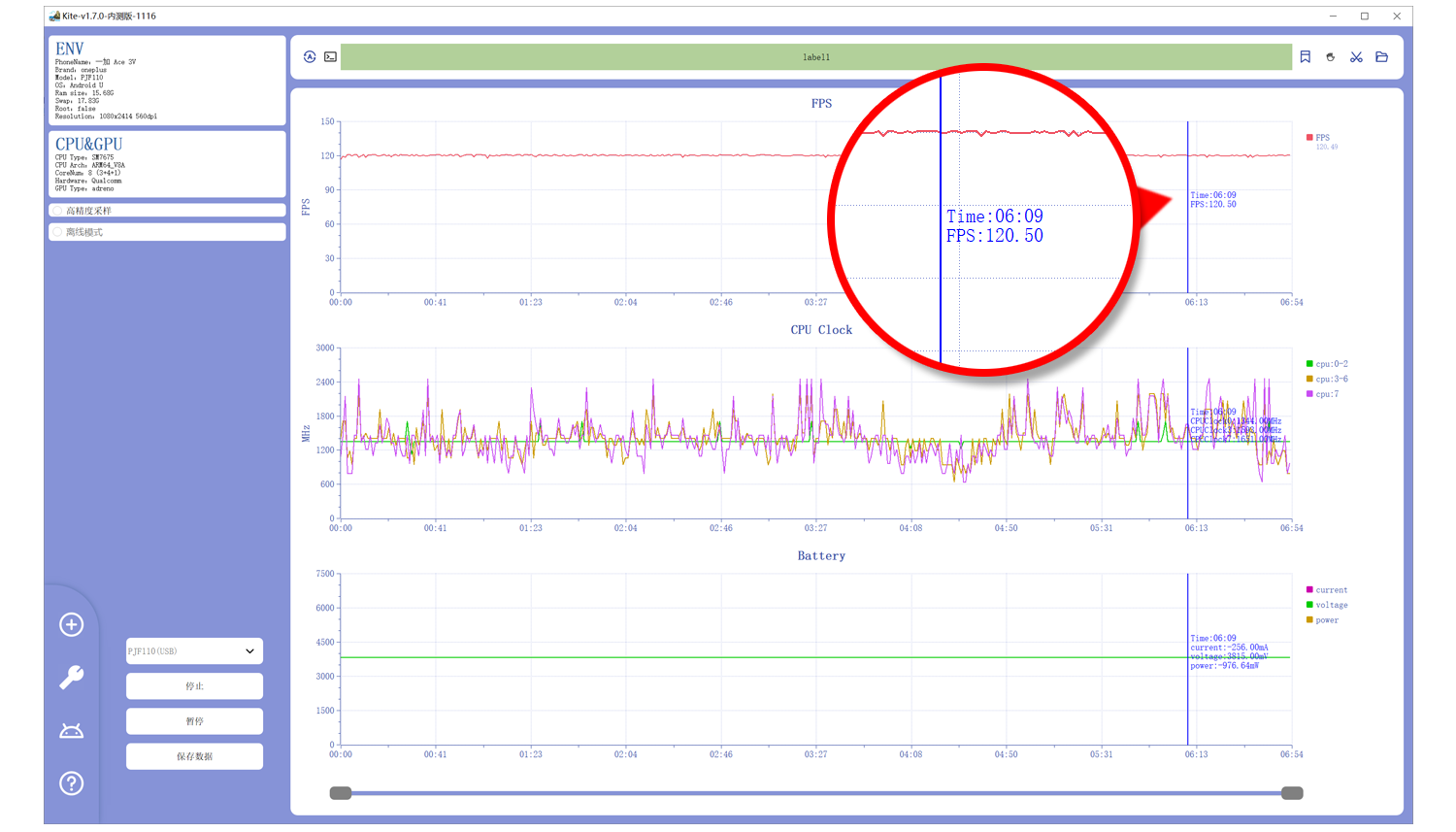This screenshot has height=832, width=1456.
Task: Click the 保存数据 save data button
Action: tap(194, 756)
